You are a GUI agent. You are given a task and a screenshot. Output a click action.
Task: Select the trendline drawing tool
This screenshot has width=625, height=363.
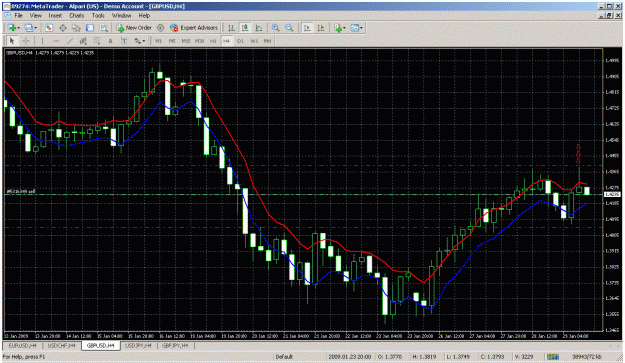pyautogui.click(x=70, y=41)
